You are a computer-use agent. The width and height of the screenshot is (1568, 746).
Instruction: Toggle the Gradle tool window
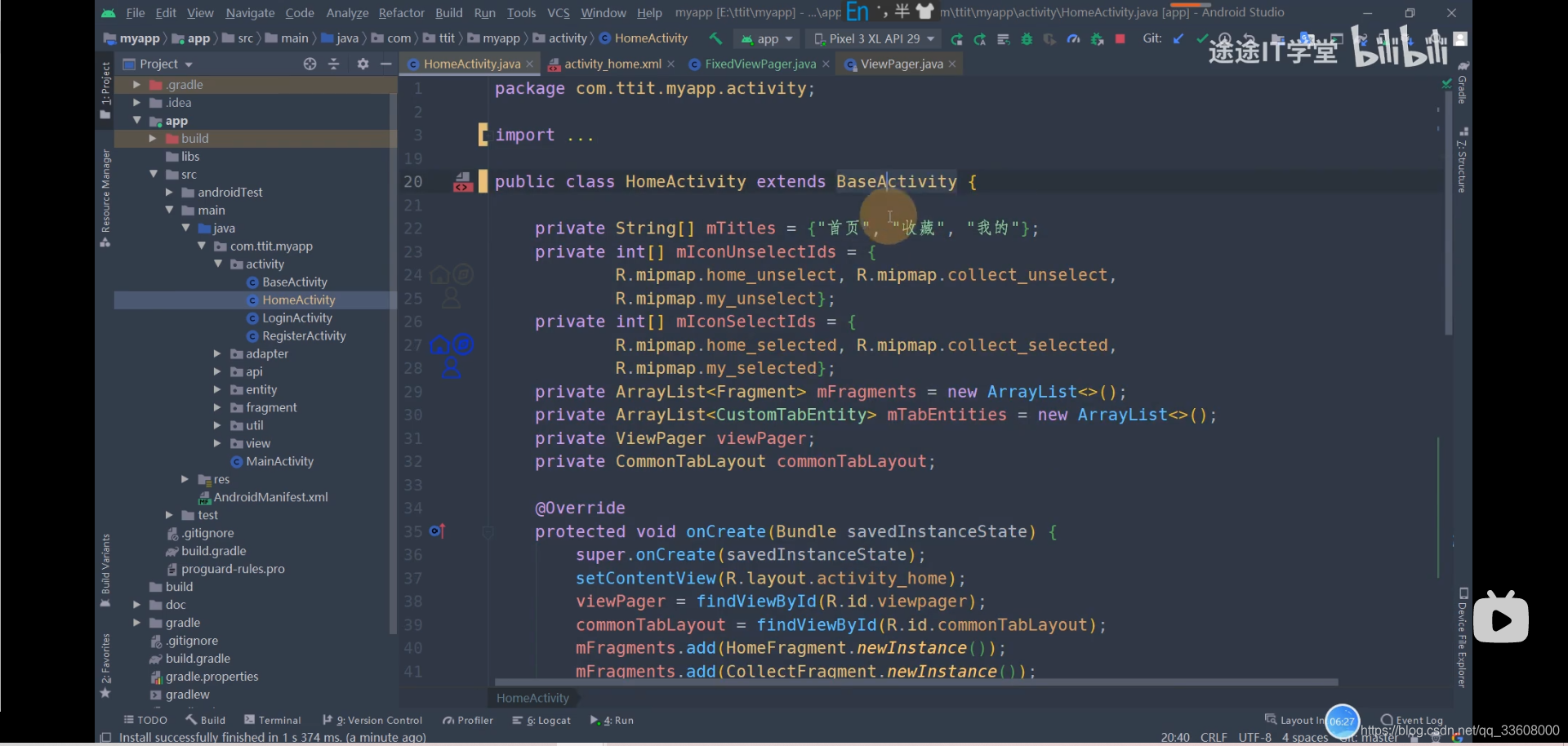pyautogui.click(x=1463, y=82)
